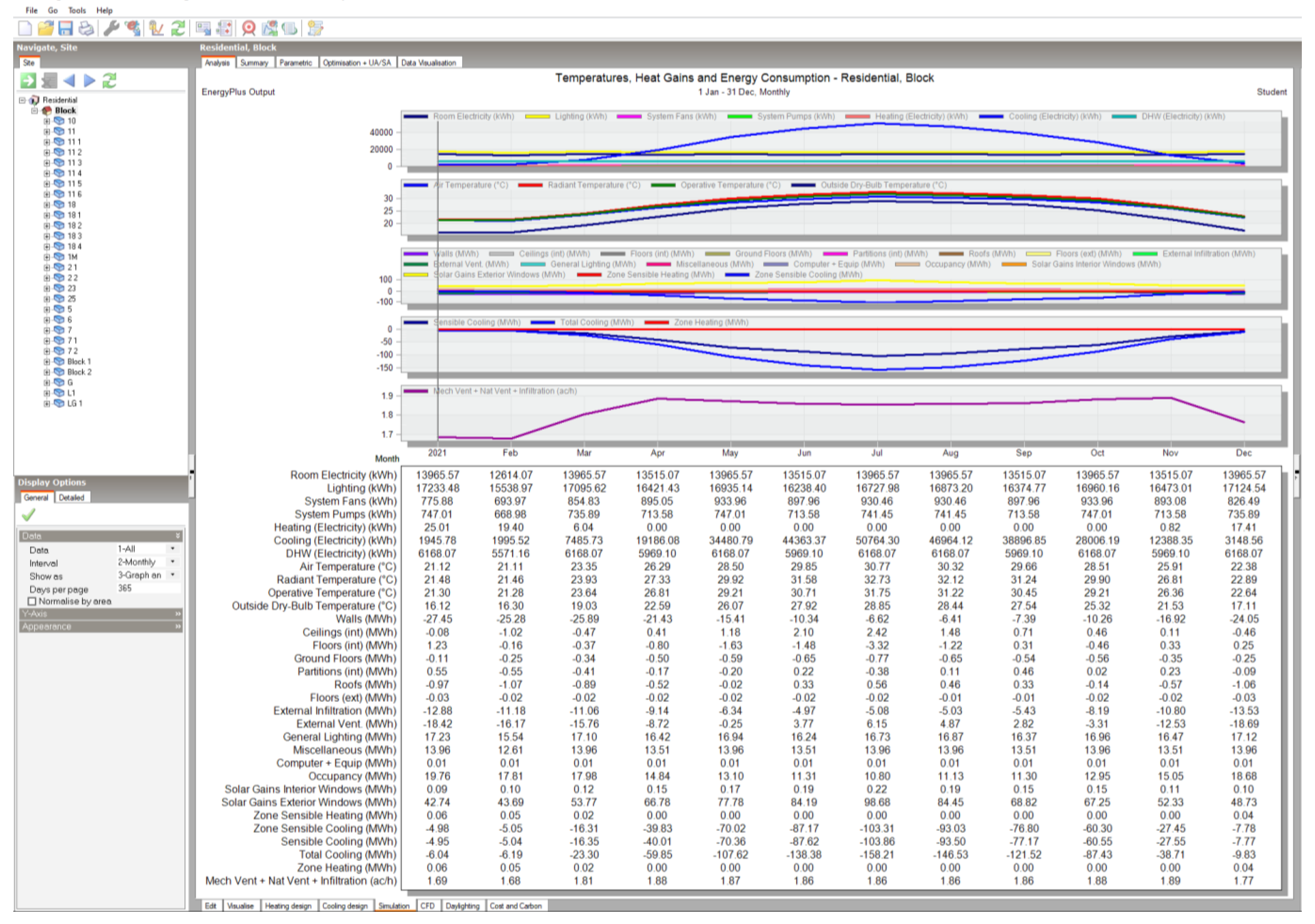Image resolution: width=1315 pixels, height=924 pixels.
Task: Expand the Block 1 tree node
Action: (x=47, y=362)
